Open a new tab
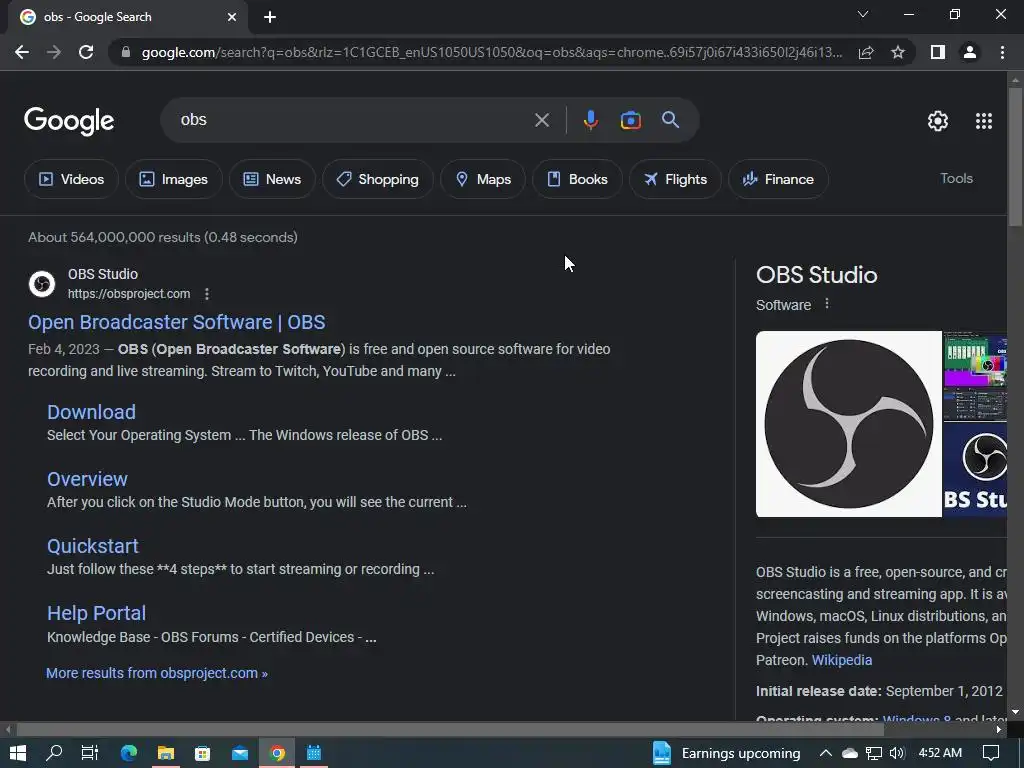Screen dimensions: 1024x768 click(x=270, y=17)
